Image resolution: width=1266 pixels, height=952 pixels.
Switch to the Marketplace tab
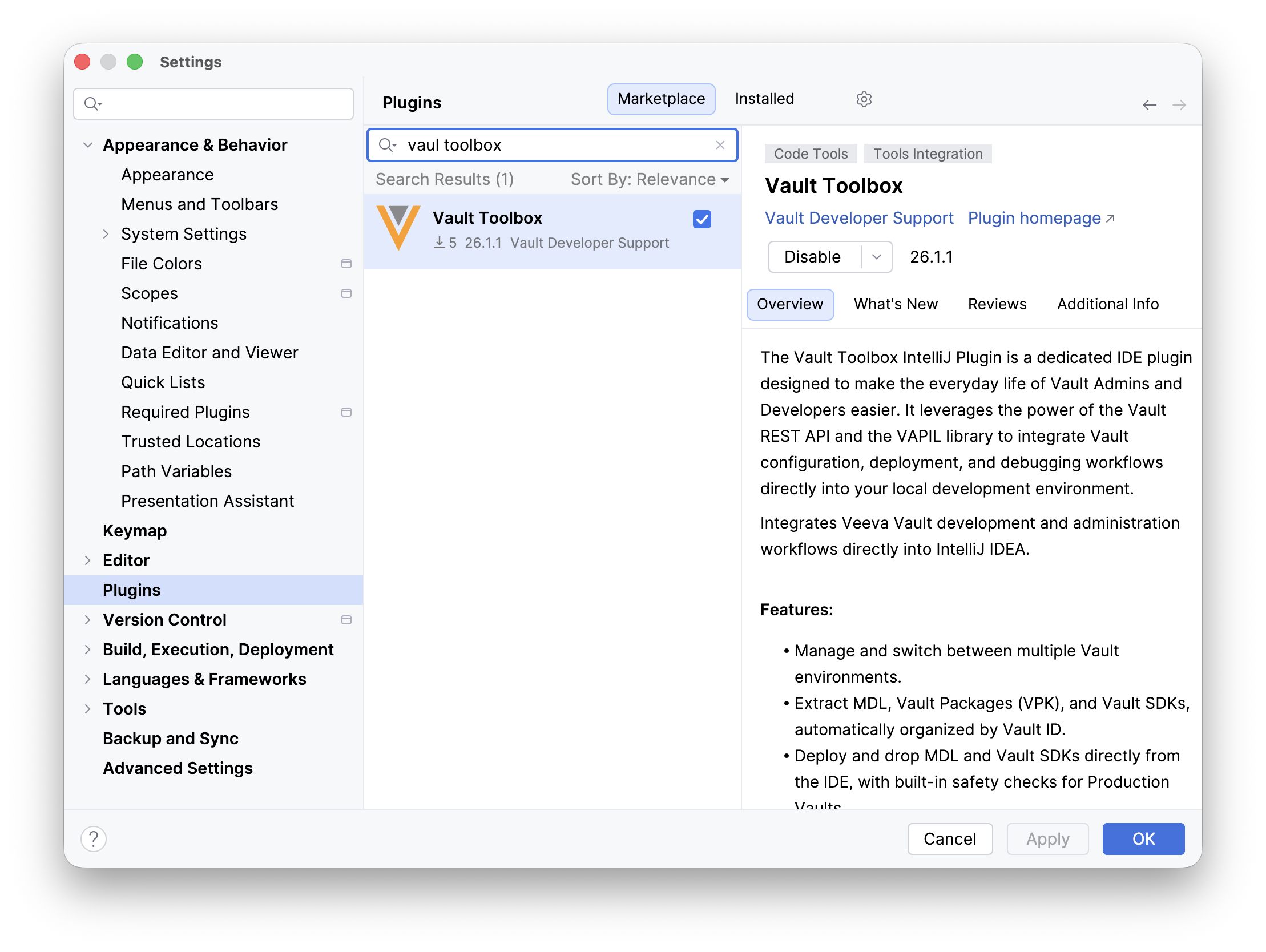pyautogui.click(x=661, y=99)
